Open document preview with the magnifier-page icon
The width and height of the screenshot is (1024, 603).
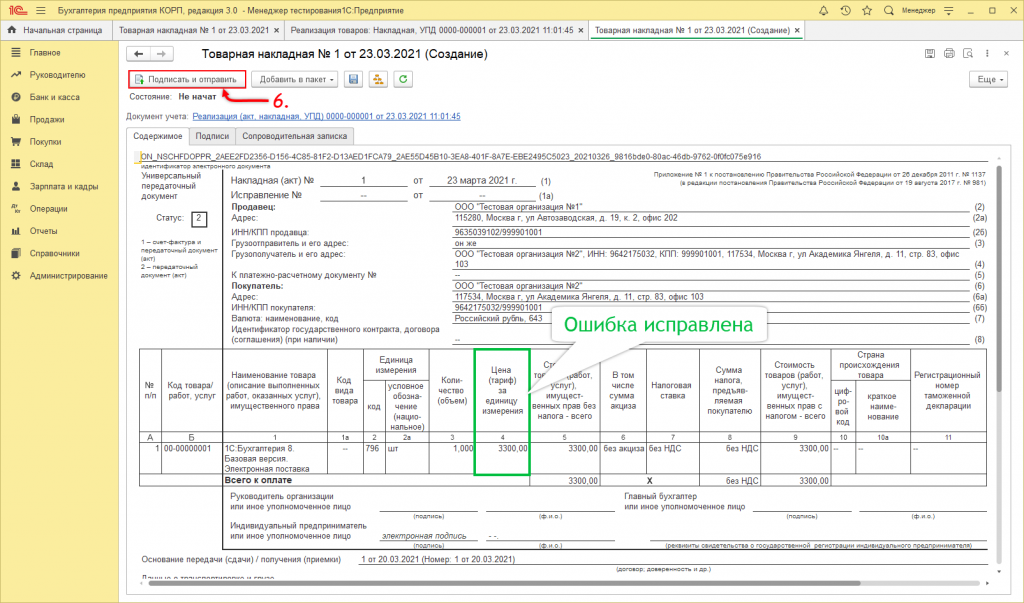(968, 52)
